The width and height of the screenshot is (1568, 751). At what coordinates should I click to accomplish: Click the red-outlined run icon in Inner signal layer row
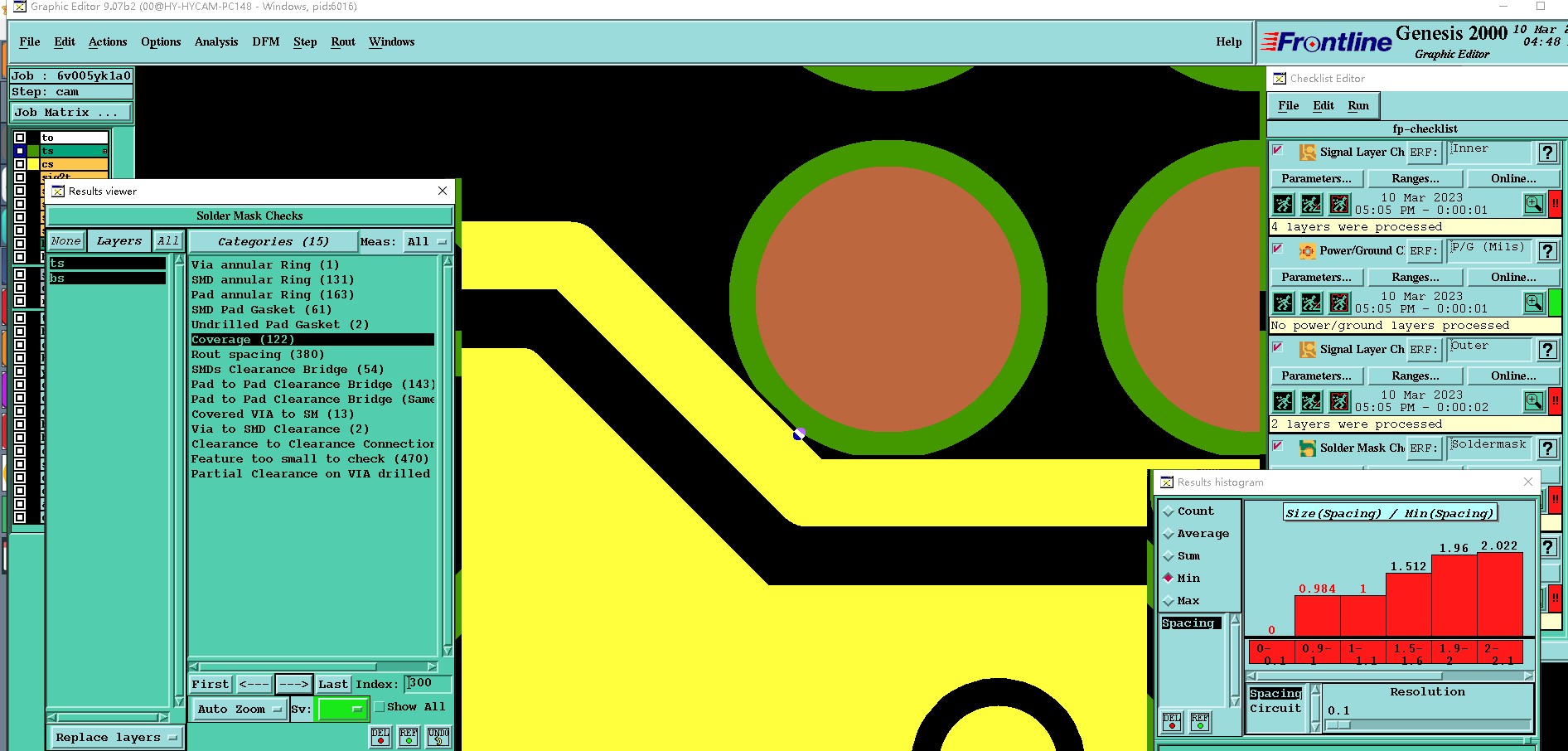1339,204
